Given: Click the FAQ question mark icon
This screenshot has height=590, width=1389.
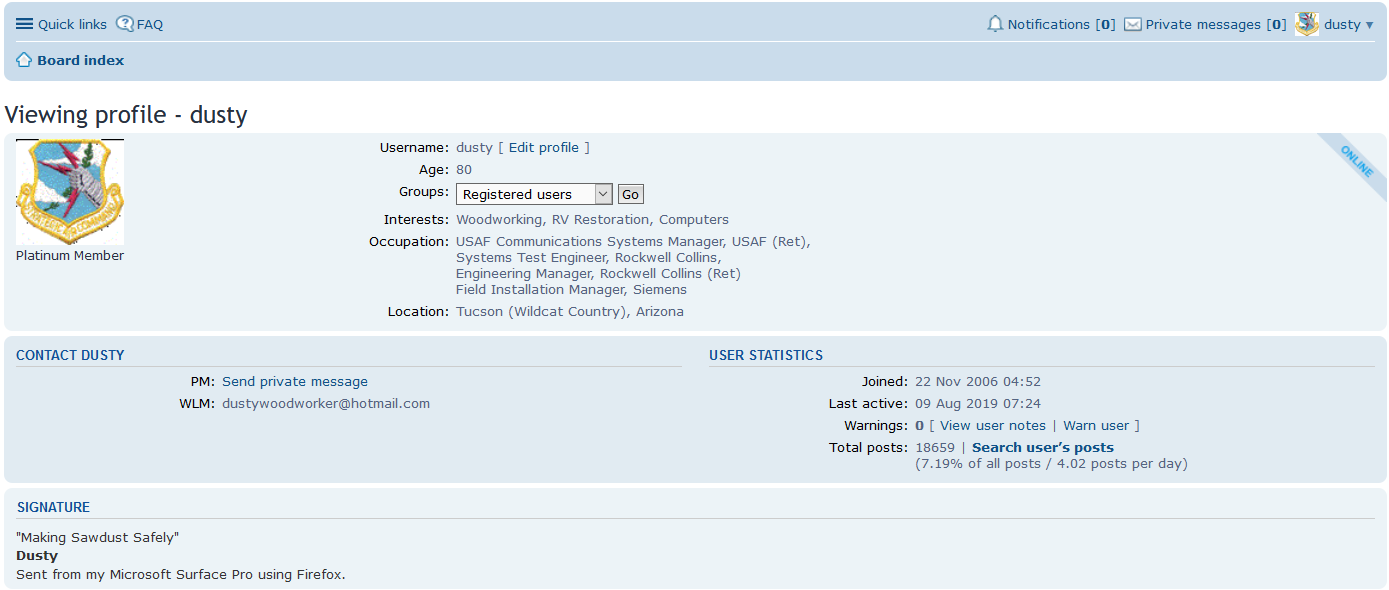Looking at the screenshot, I should point(125,24).
